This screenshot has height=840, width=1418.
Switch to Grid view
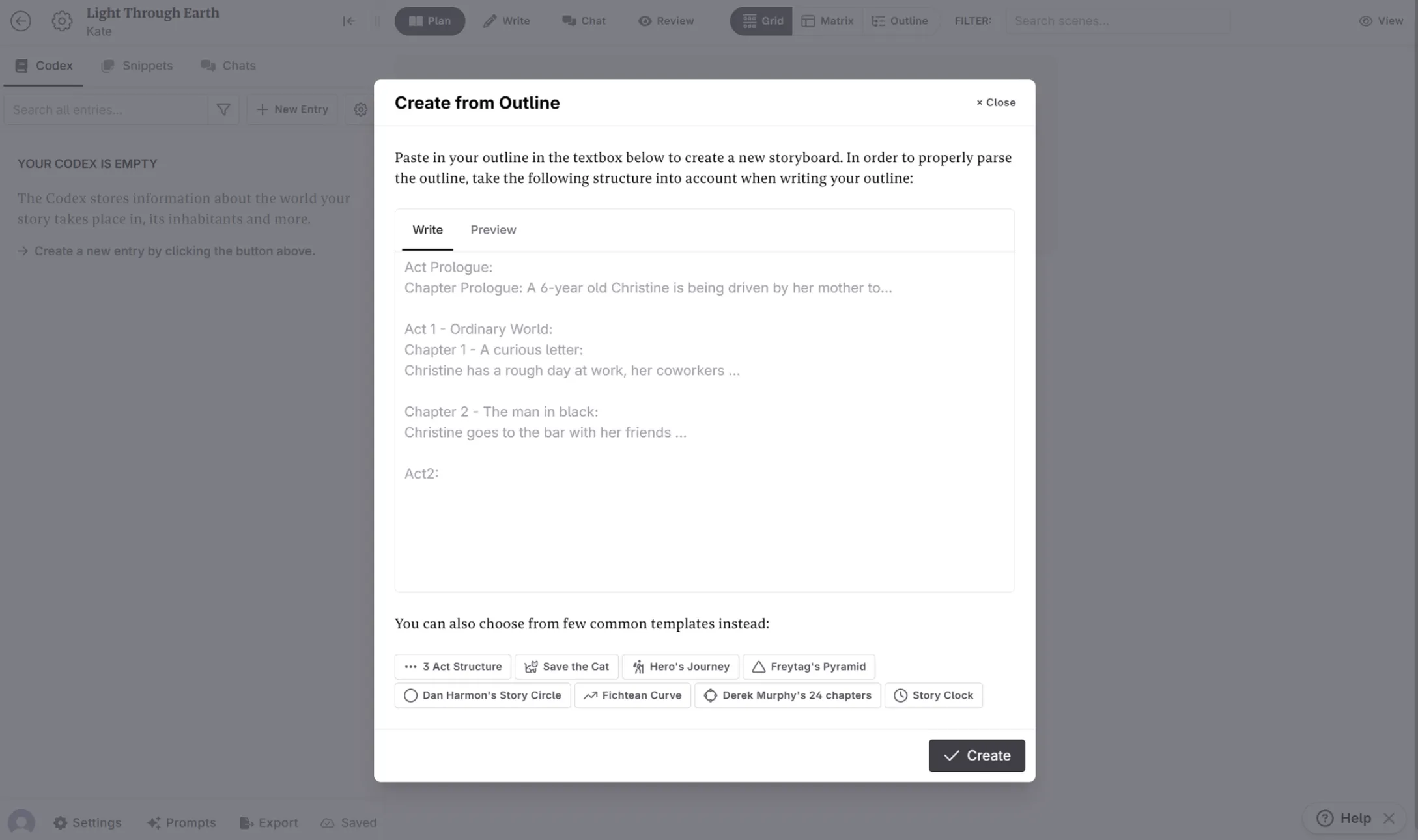[x=761, y=21]
